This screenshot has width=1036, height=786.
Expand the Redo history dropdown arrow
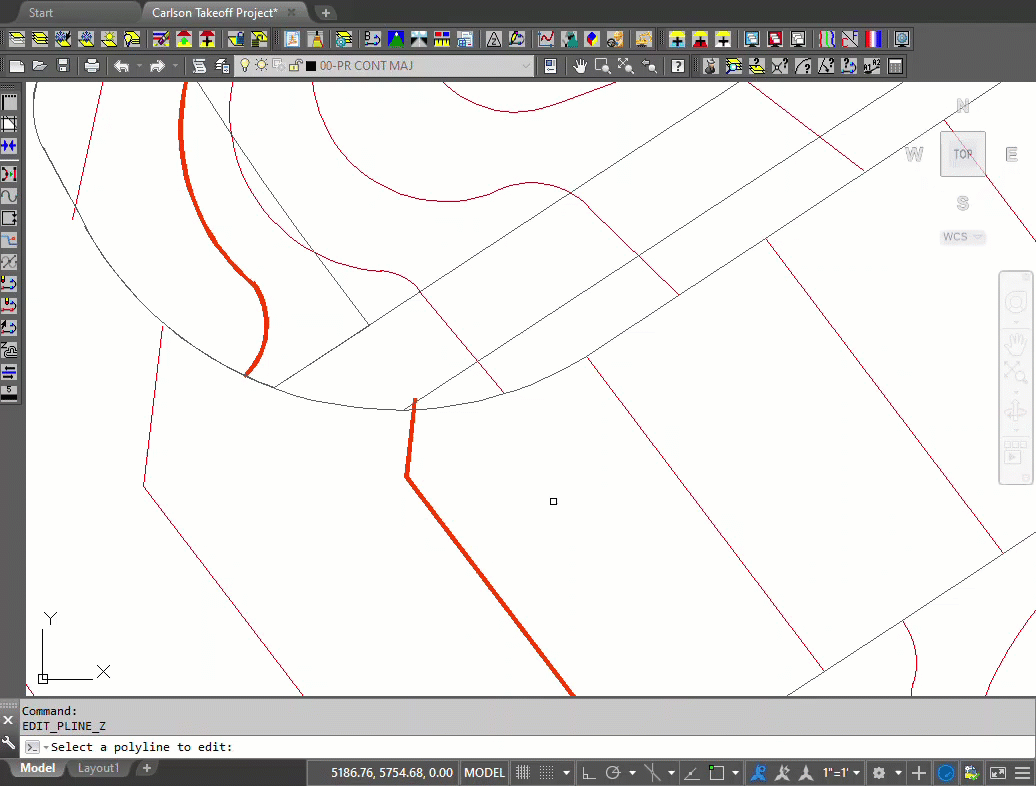[175, 66]
